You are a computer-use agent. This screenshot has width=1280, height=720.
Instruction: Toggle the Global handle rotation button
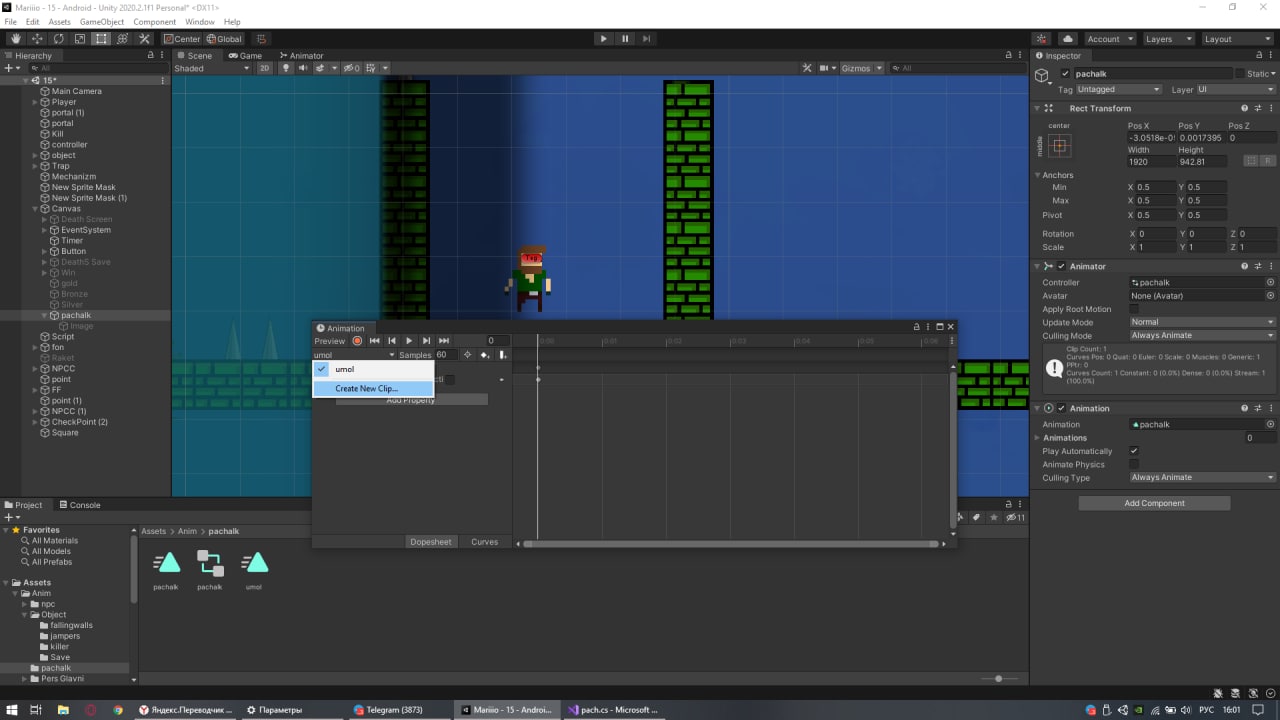tap(224, 39)
